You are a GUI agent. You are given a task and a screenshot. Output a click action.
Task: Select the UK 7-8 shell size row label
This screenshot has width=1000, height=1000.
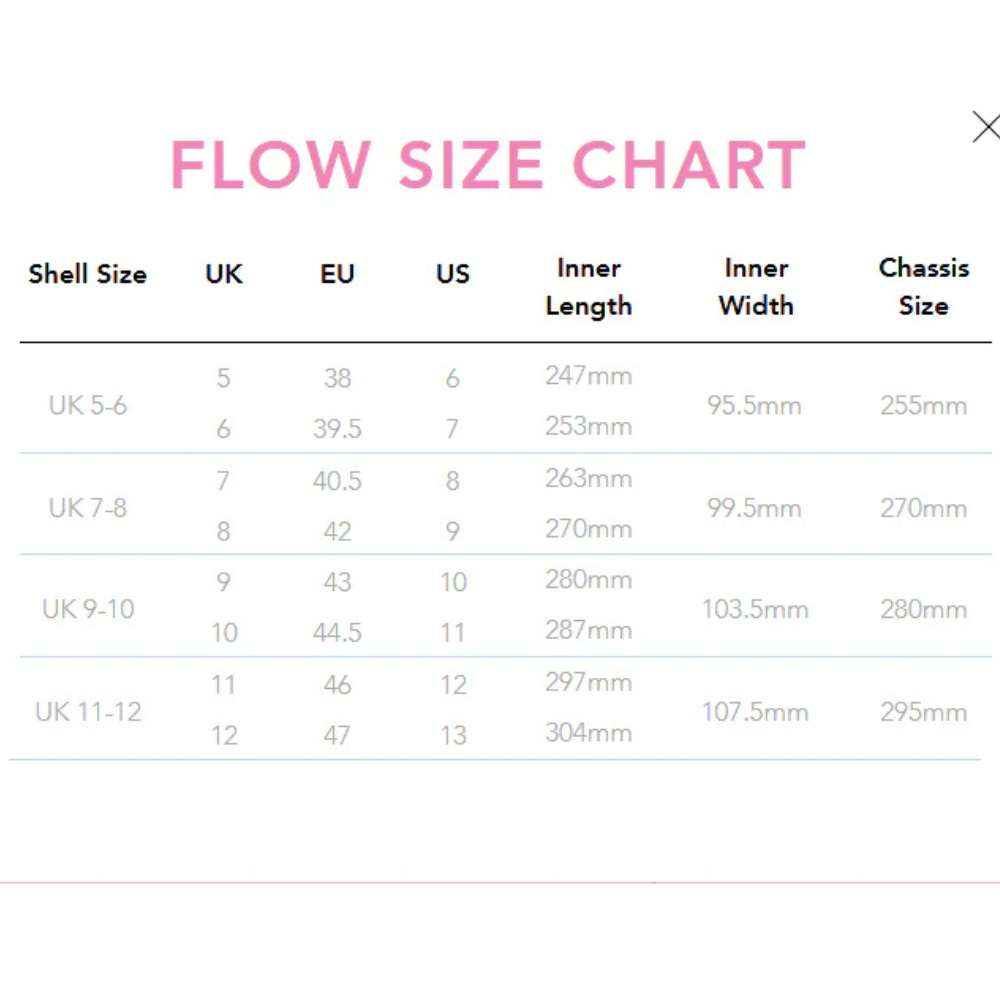88,508
